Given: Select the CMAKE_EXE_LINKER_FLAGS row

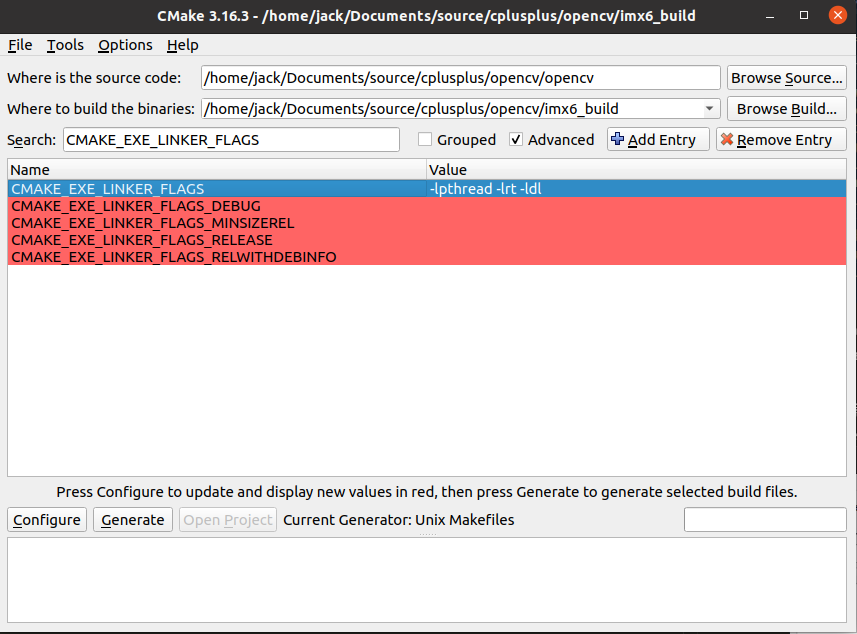Looking at the screenshot, I should [427, 189].
